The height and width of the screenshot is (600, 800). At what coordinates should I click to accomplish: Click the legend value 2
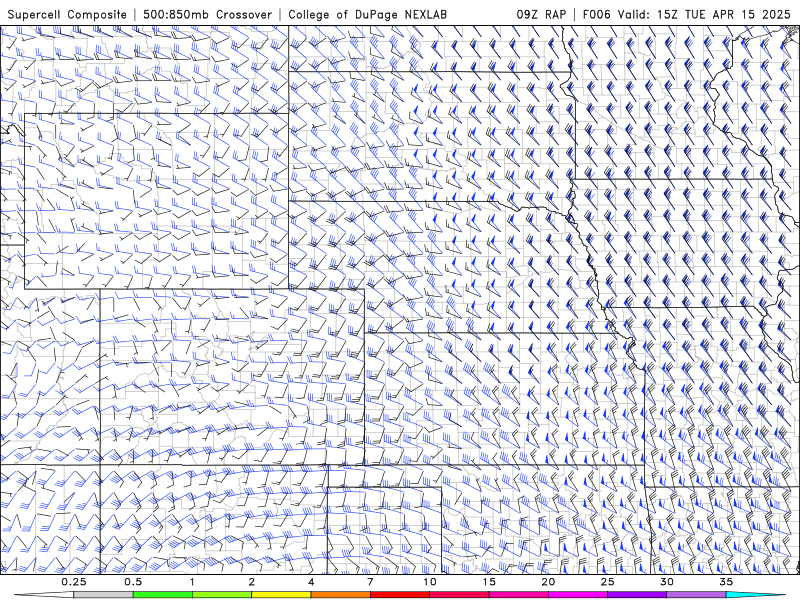pyautogui.click(x=252, y=582)
